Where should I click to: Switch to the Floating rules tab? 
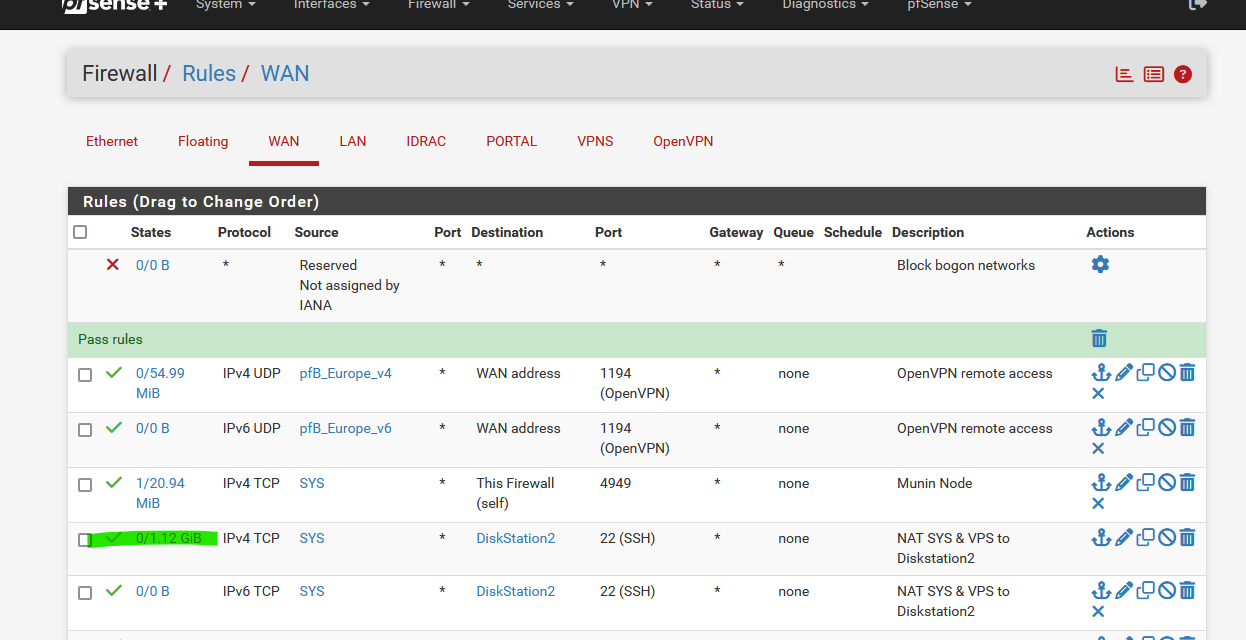(x=203, y=141)
